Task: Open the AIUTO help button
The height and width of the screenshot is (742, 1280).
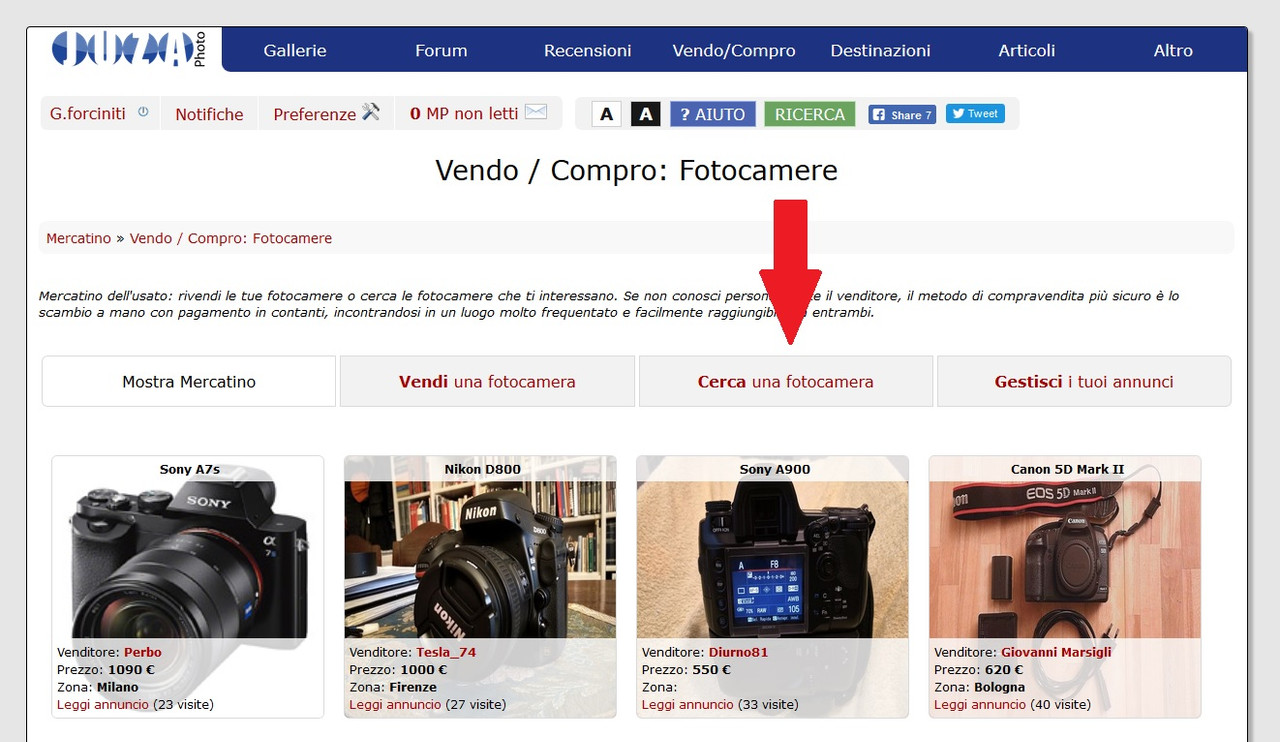Action: point(712,114)
